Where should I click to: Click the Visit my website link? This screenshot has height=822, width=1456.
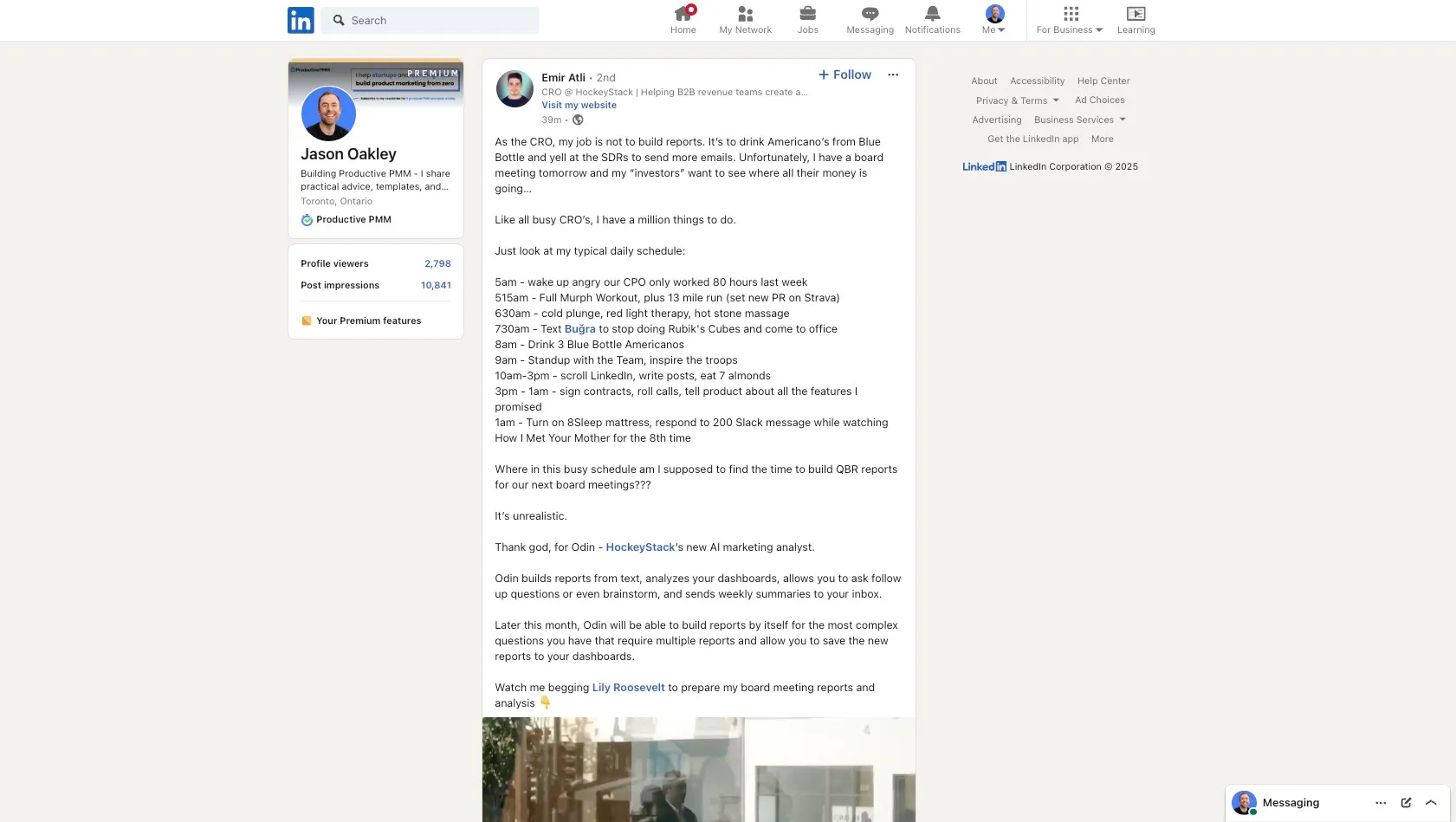tap(579, 105)
